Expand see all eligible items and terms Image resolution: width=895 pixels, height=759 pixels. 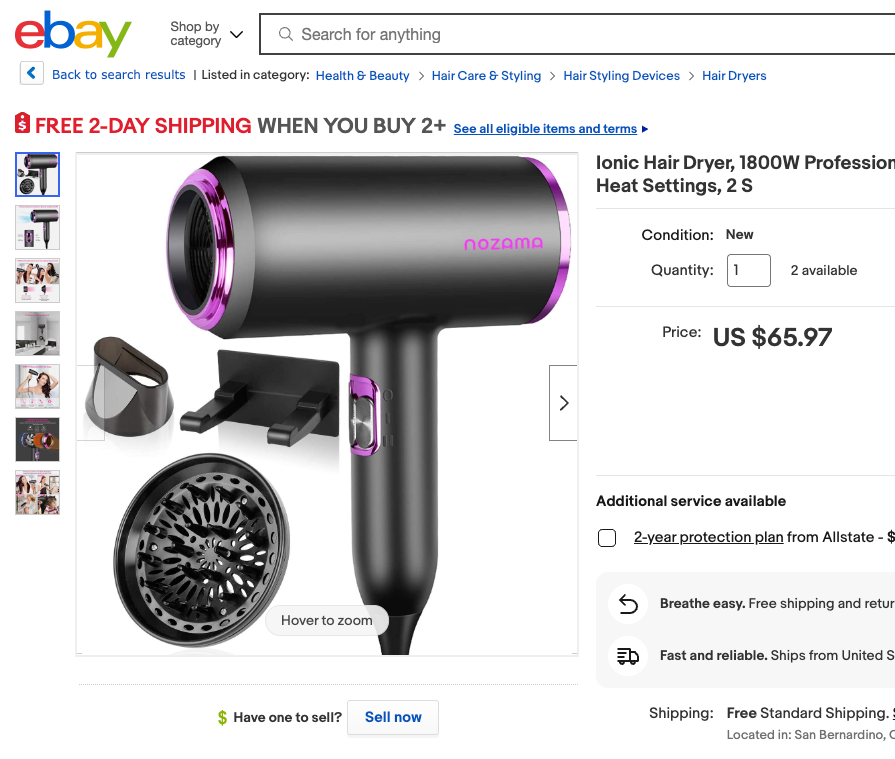[551, 129]
